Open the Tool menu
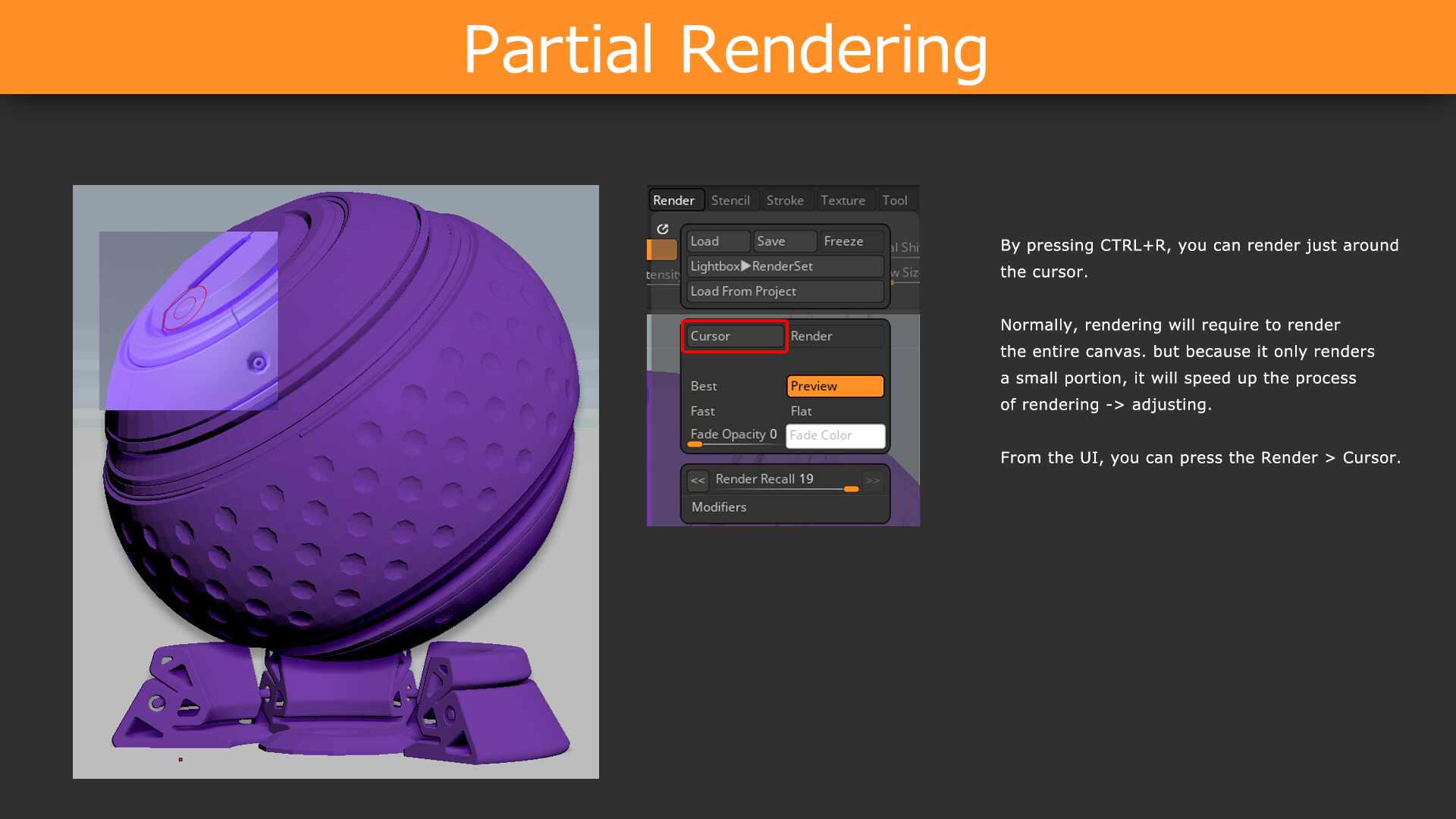1456x819 pixels. pos(895,200)
